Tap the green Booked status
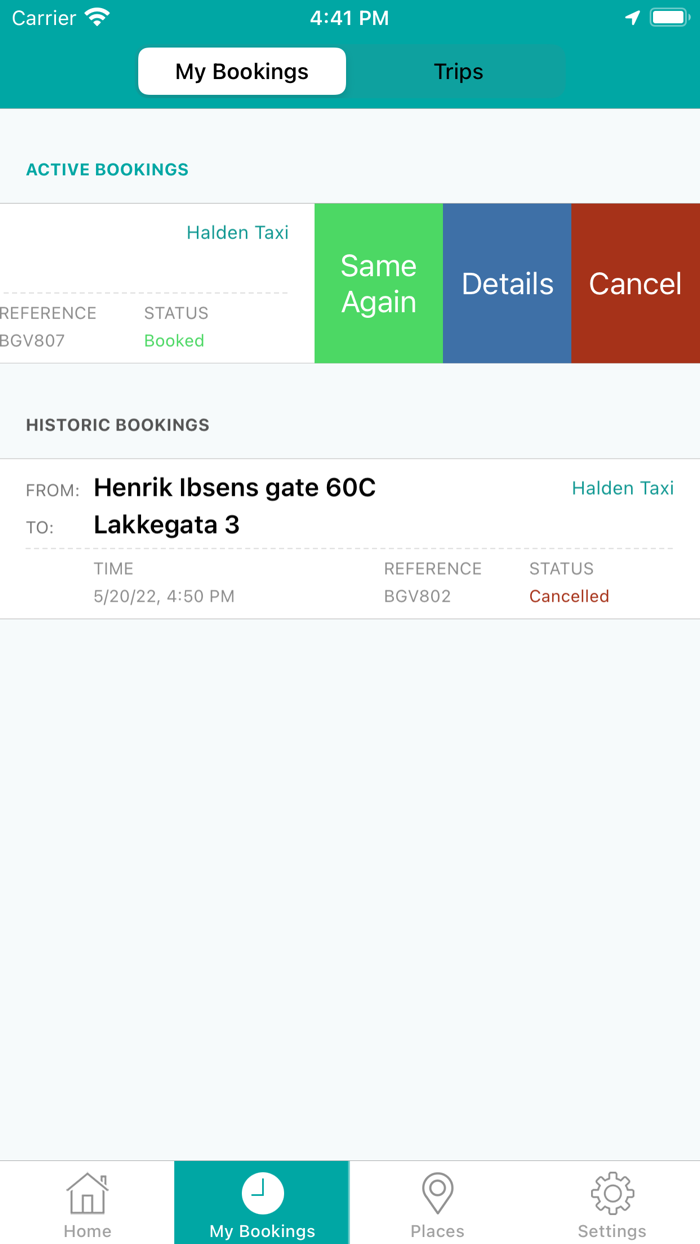This screenshot has height=1244, width=700. tap(174, 341)
